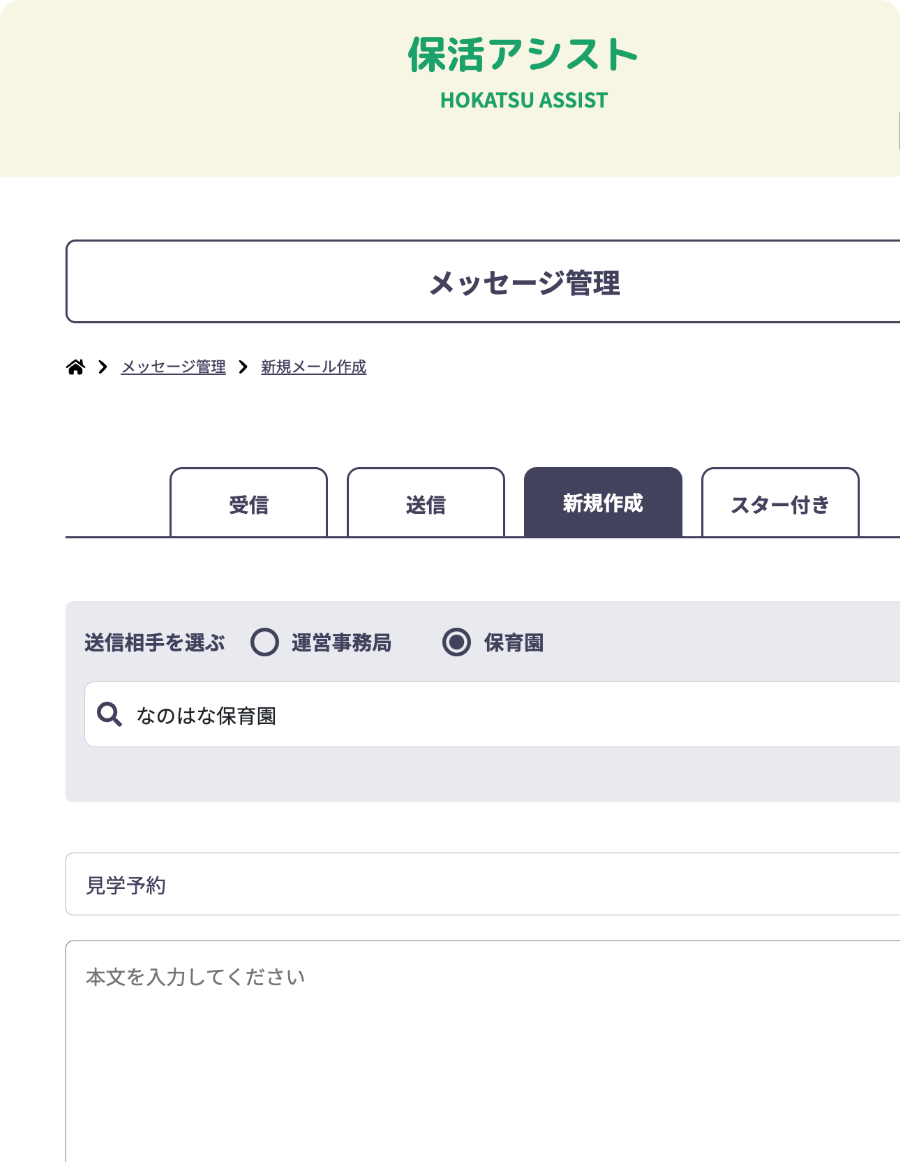Click the magnifying glass search icon
The image size is (900, 1162).
pyautogui.click(x=109, y=714)
